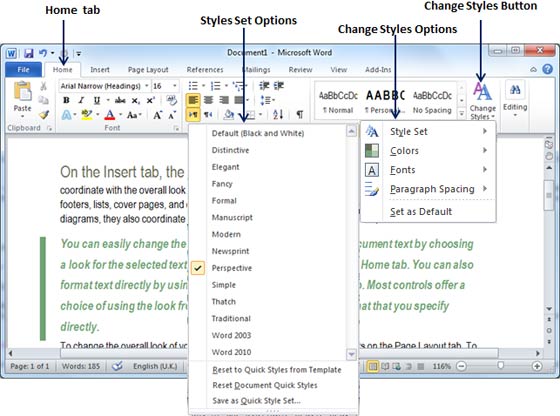The height and width of the screenshot is (416, 560).
Task: Click the Copy icon under Cut
Action: (43, 100)
